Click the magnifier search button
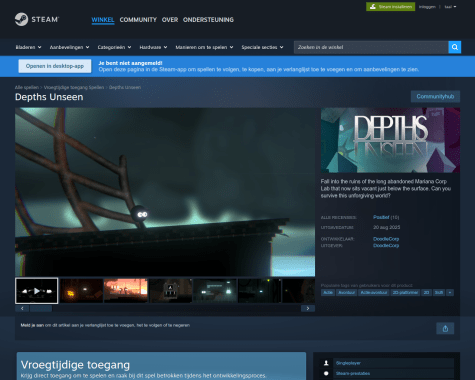Screen dimensions: 475x380 [455, 47]
